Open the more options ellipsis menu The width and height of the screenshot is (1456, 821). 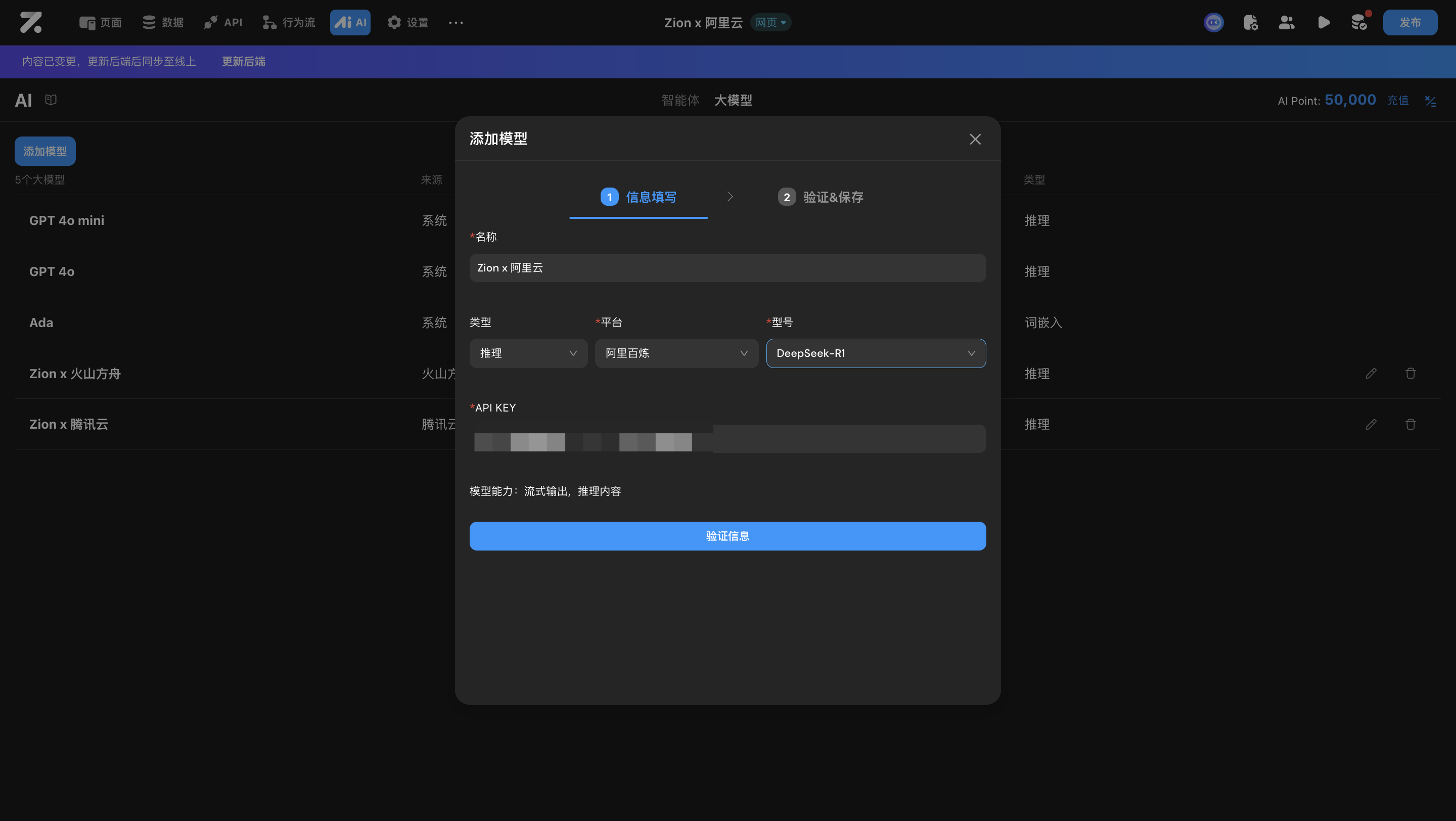tap(456, 23)
